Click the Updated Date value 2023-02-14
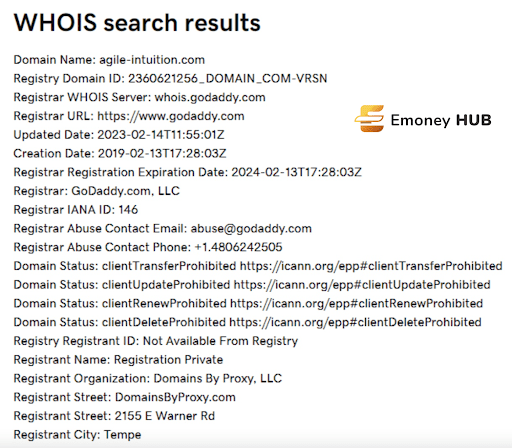The height and width of the screenshot is (448, 512). [161, 135]
